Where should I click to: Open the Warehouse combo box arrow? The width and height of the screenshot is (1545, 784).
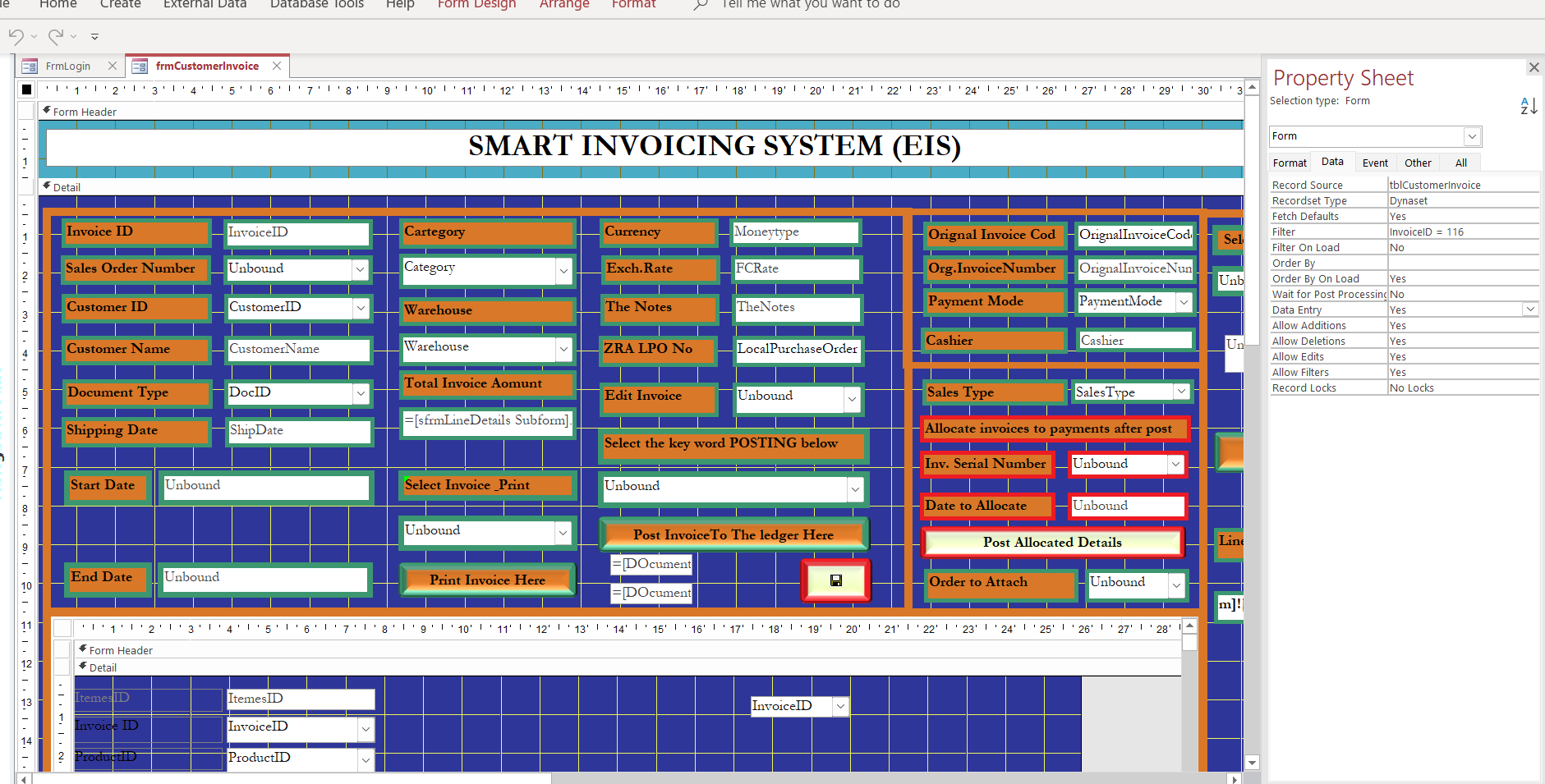[563, 349]
